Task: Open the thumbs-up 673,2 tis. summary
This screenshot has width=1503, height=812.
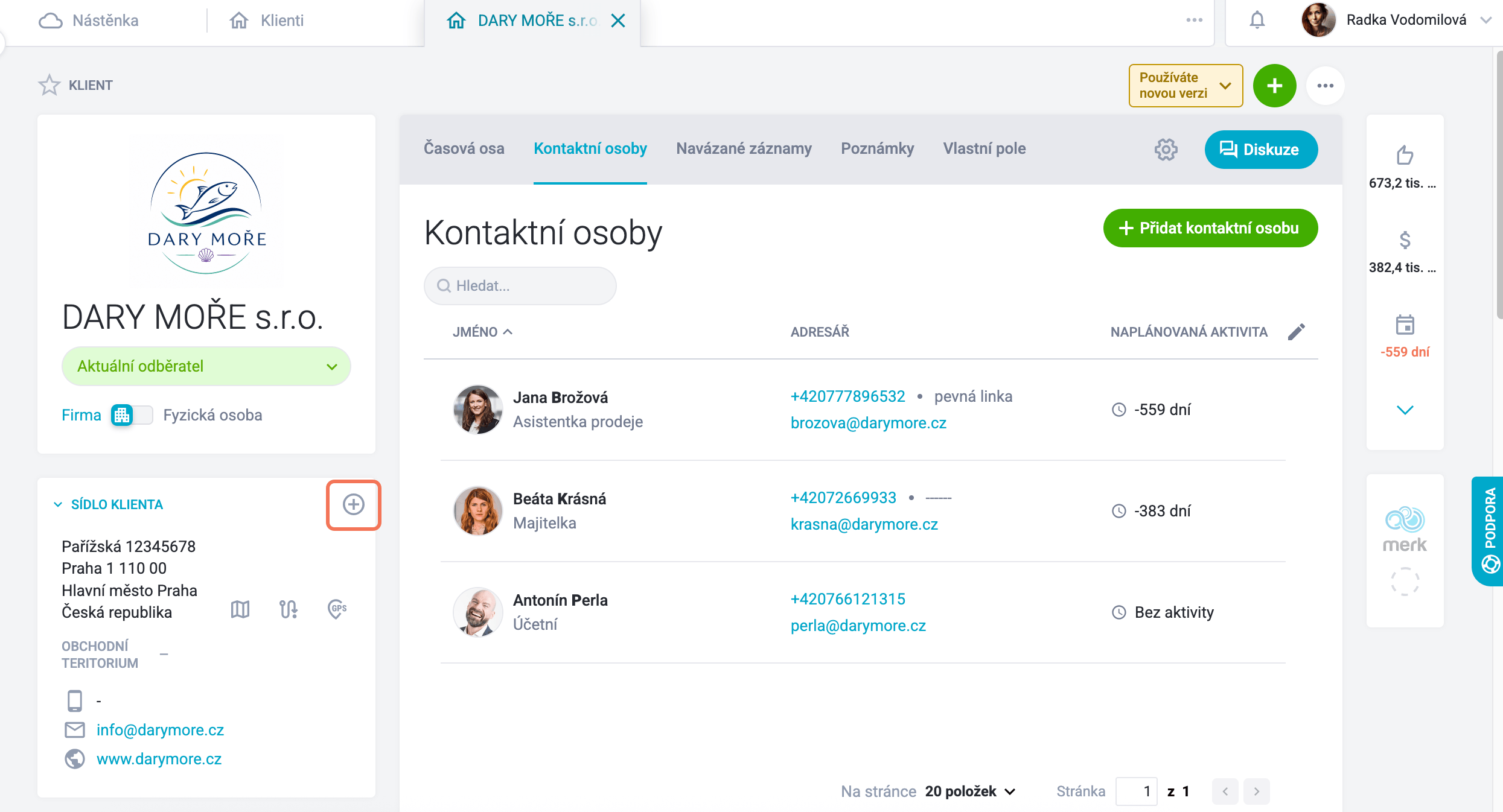Action: click(x=1404, y=167)
